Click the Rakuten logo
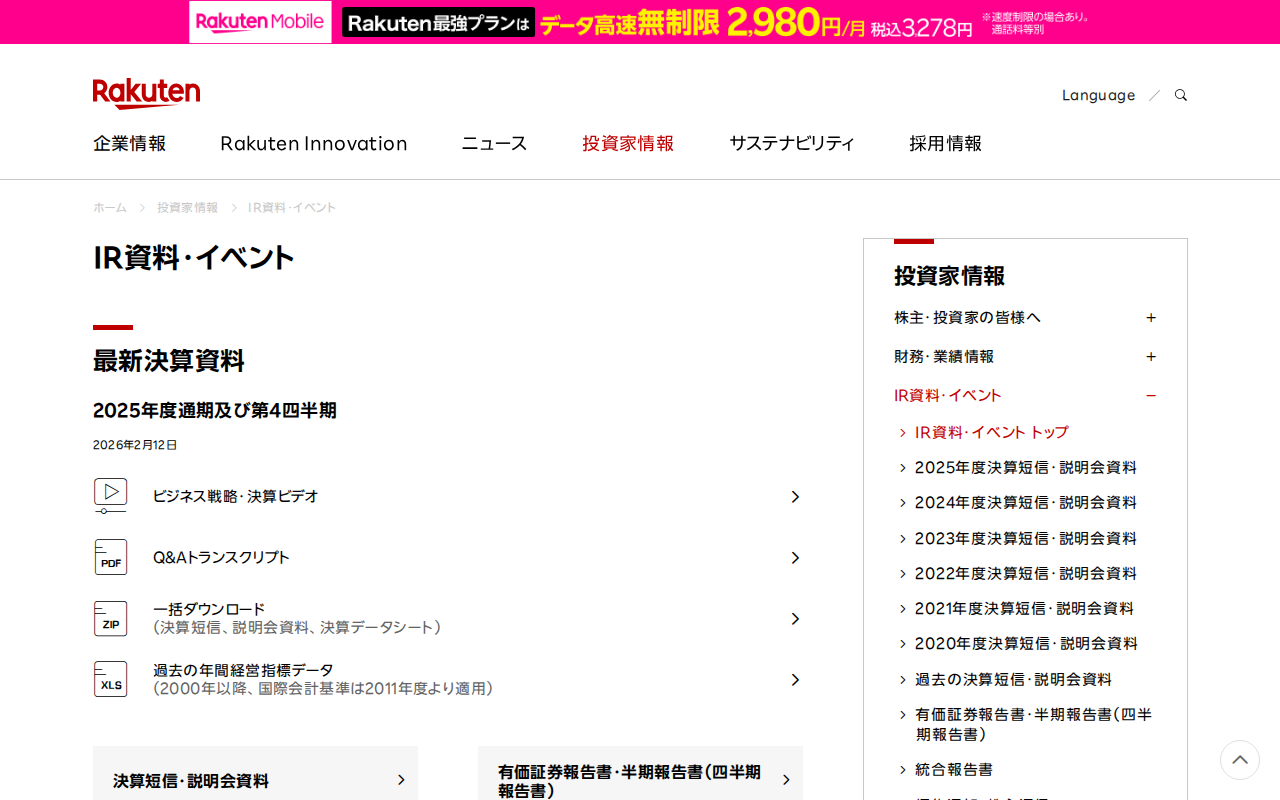Viewport: 1280px width, 800px height. pos(146,93)
